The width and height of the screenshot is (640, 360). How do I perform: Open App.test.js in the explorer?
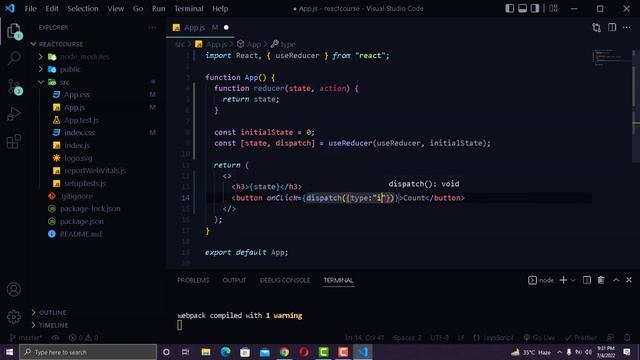point(81,120)
